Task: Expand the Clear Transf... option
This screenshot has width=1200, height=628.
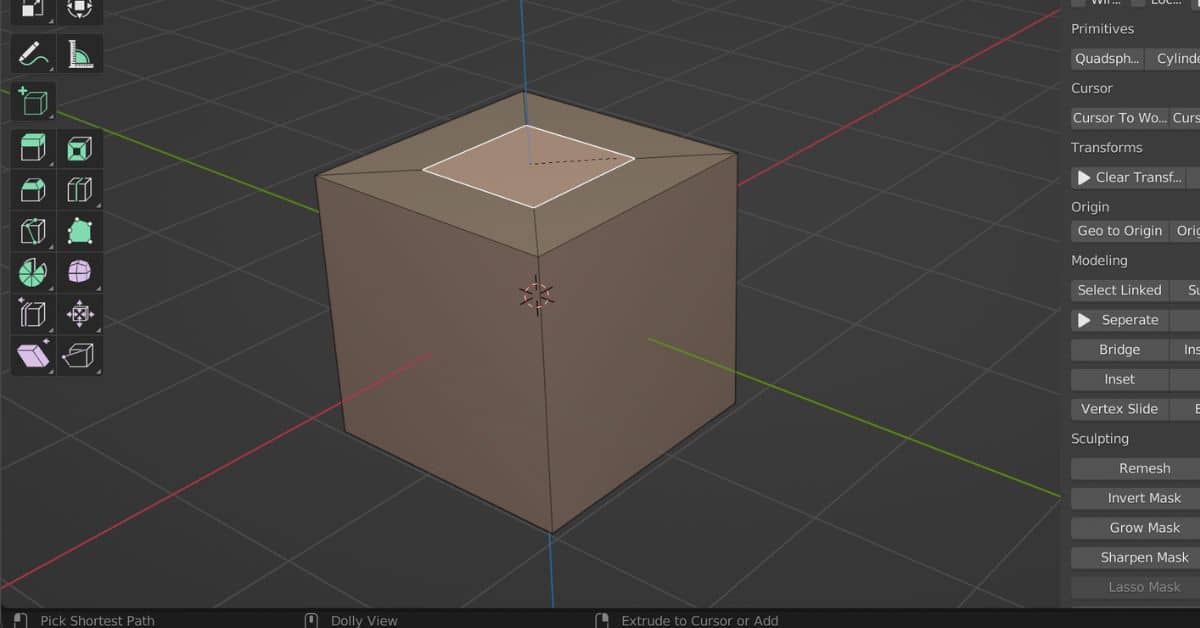Action: (1083, 178)
